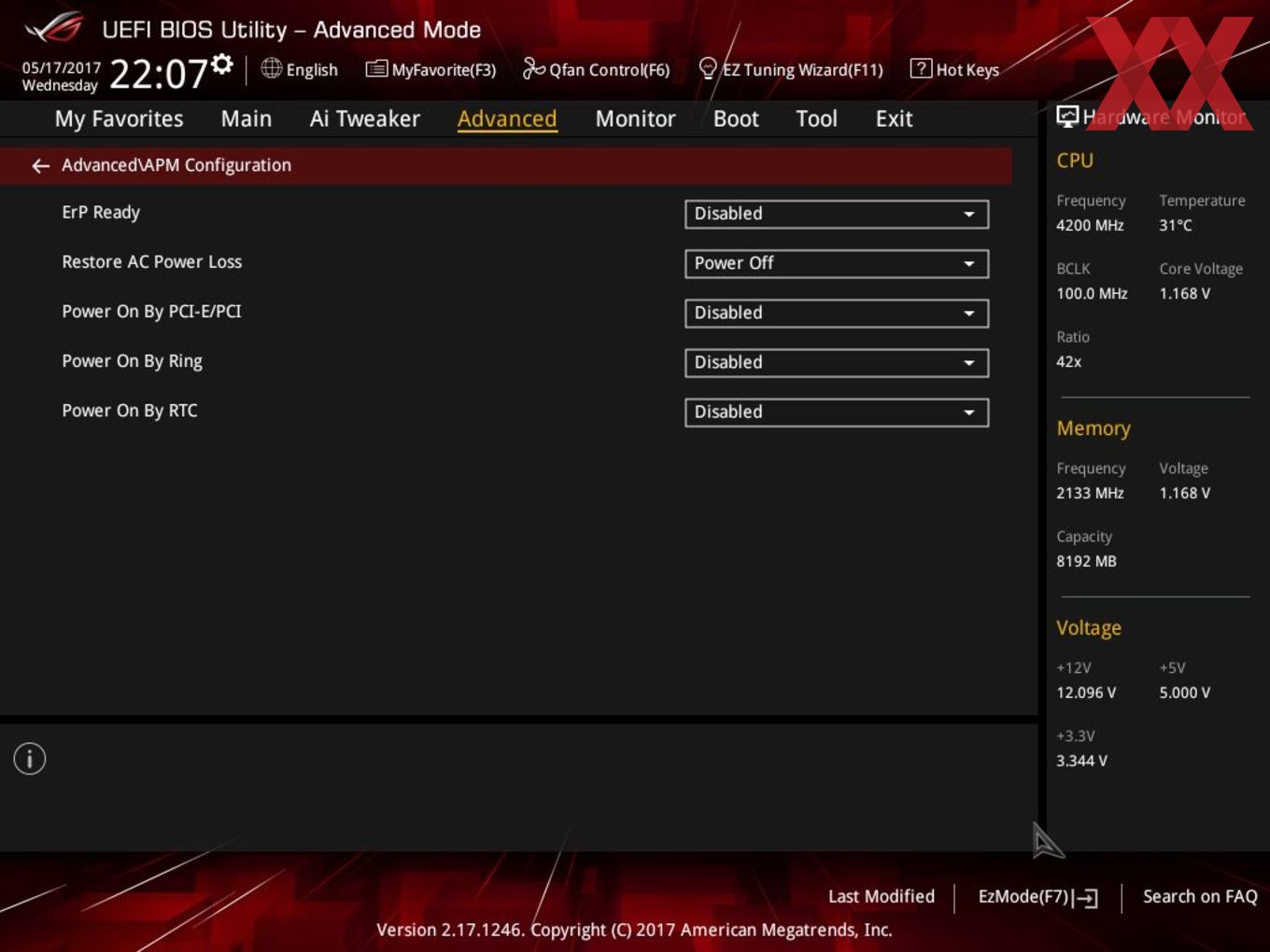Click the Advanced\APM Configuration breadcrumb
The height and width of the screenshot is (952, 1270).
click(x=176, y=165)
